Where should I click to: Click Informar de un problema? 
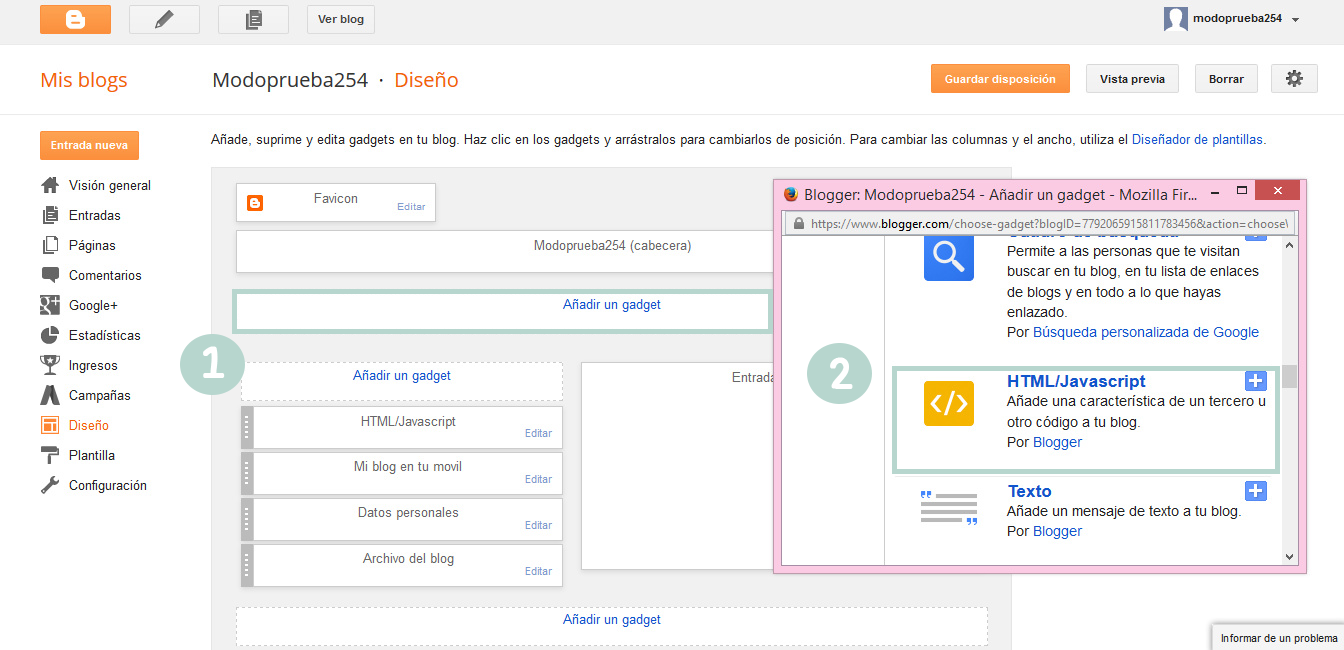(1278, 638)
